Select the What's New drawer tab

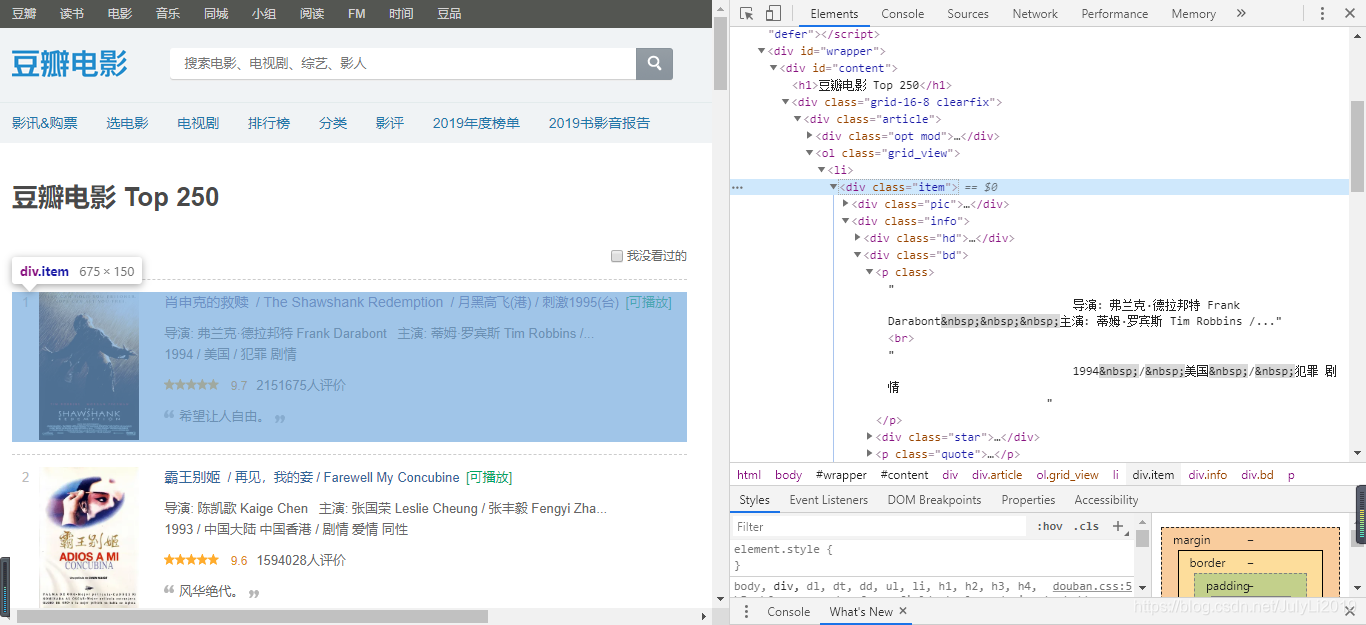(861, 611)
